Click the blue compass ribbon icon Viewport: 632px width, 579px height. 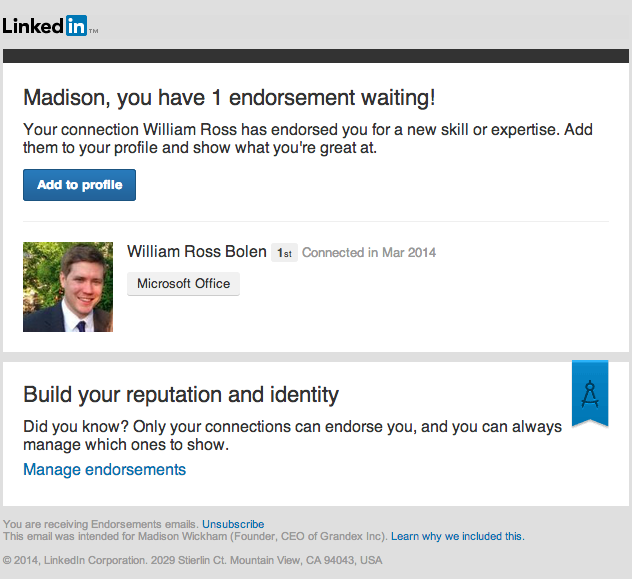[x=589, y=391]
